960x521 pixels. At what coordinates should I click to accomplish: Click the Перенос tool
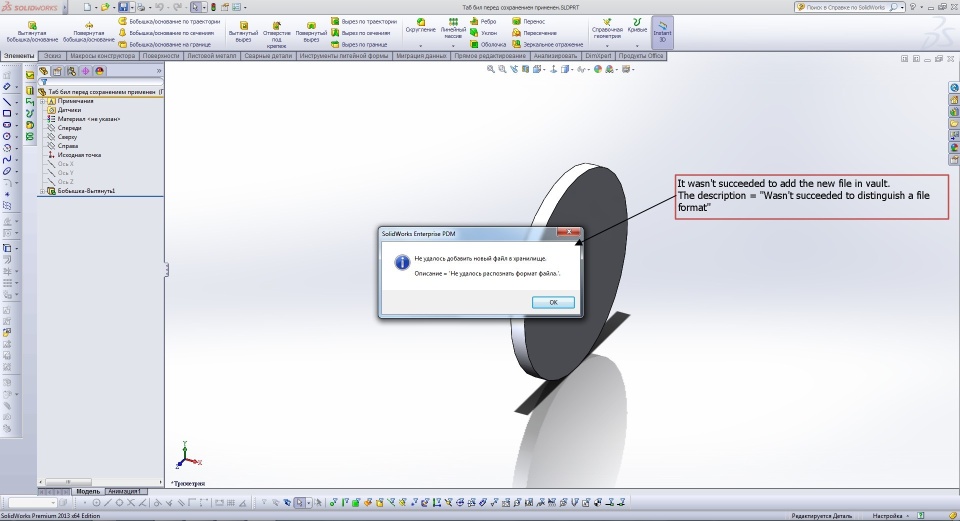[x=528, y=21]
